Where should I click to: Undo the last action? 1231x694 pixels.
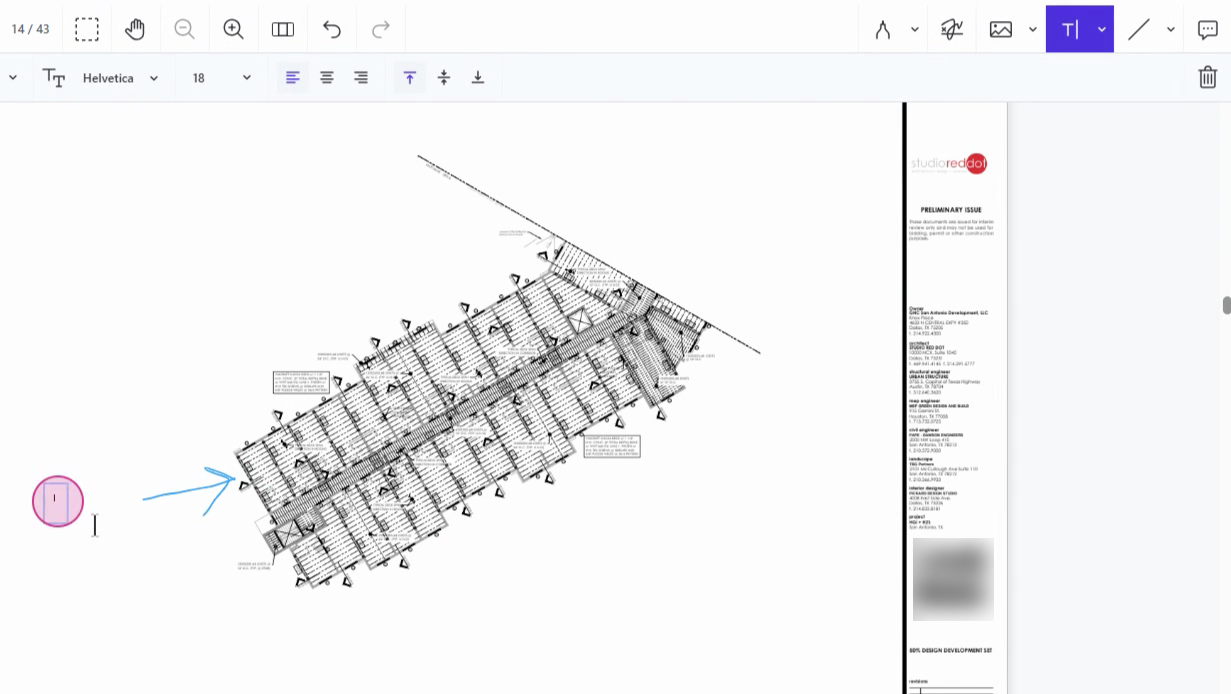332,29
